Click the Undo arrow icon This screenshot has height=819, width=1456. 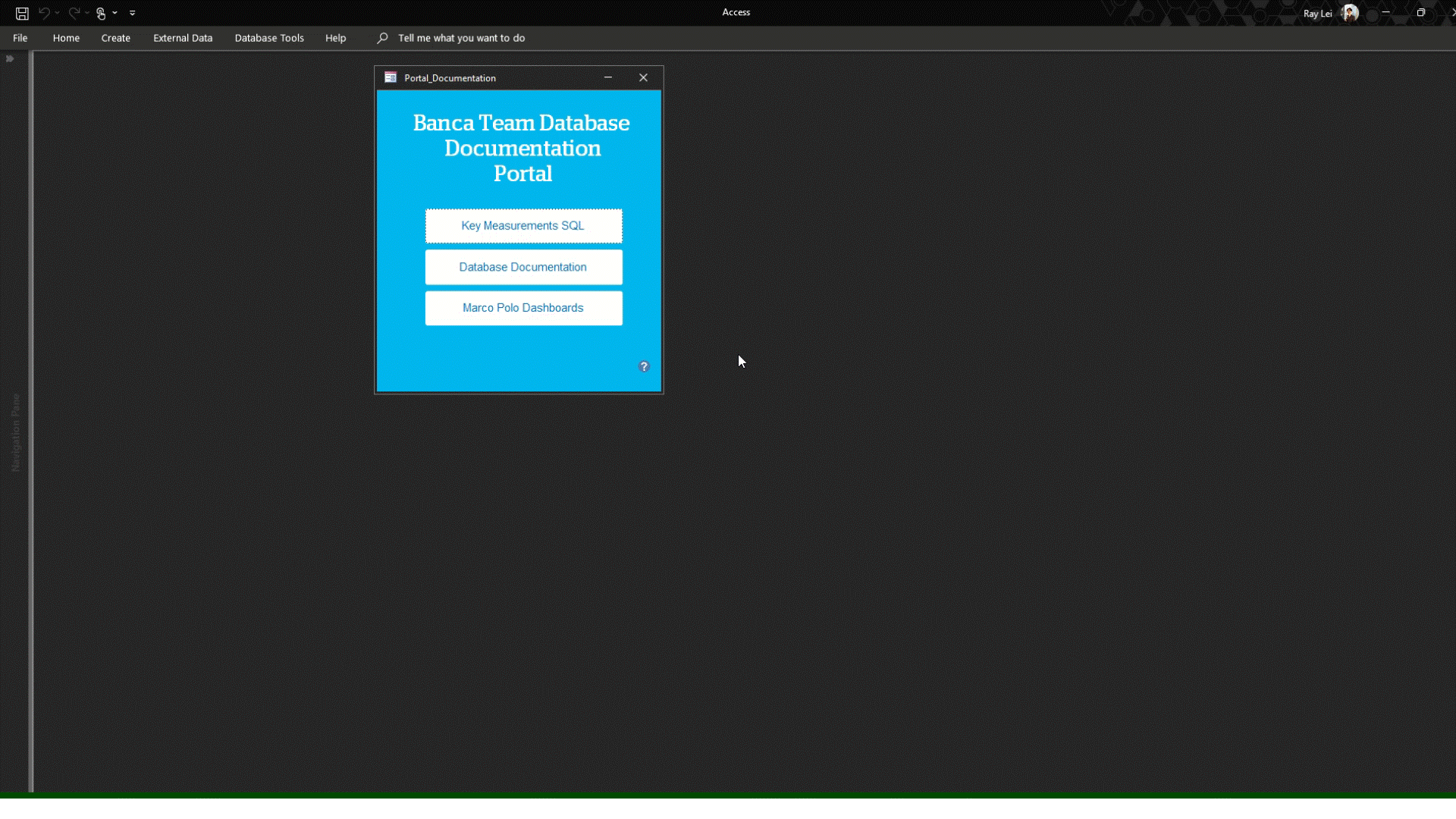44,13
